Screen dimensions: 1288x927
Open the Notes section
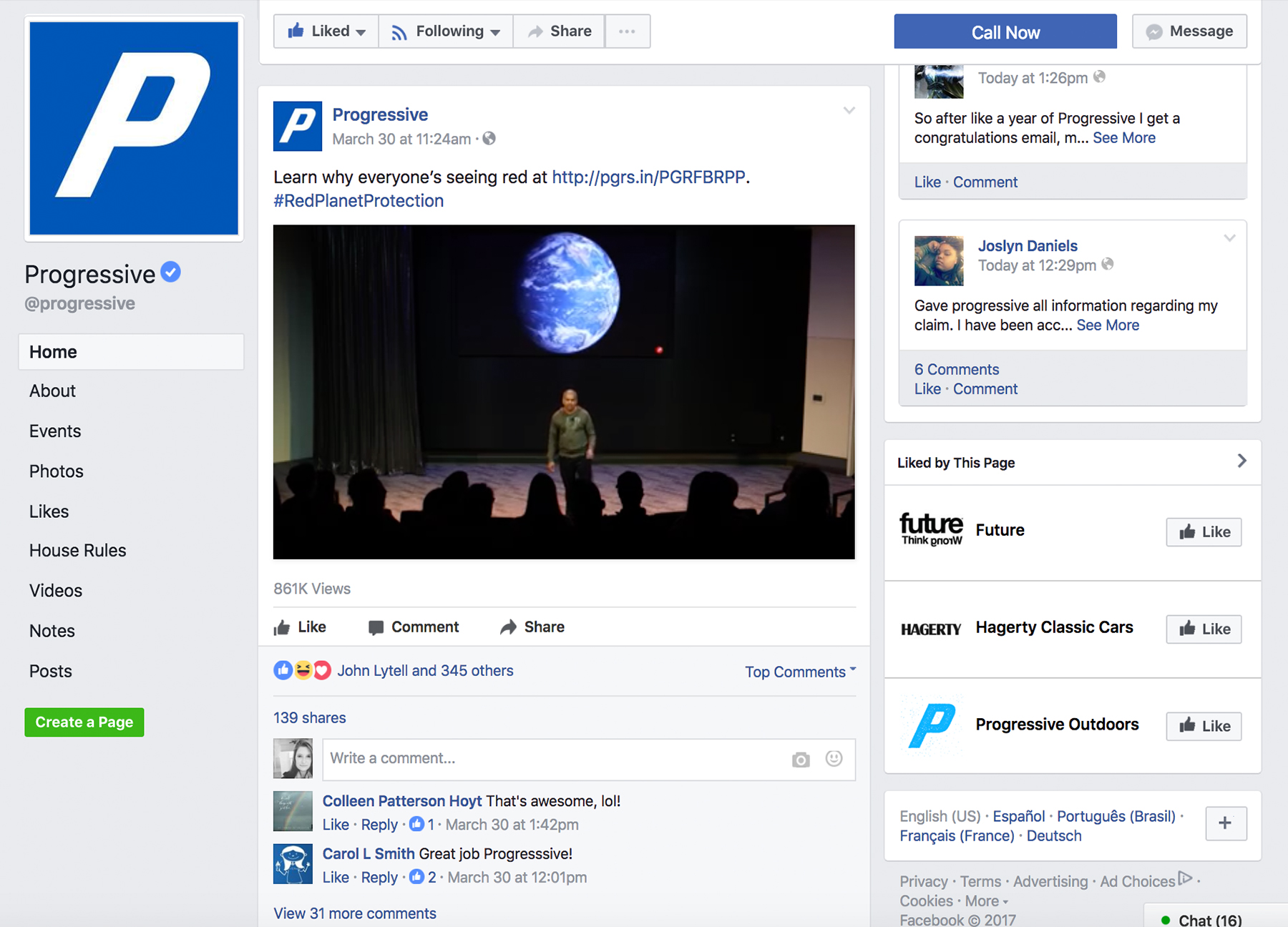click(x=52, y=631)
